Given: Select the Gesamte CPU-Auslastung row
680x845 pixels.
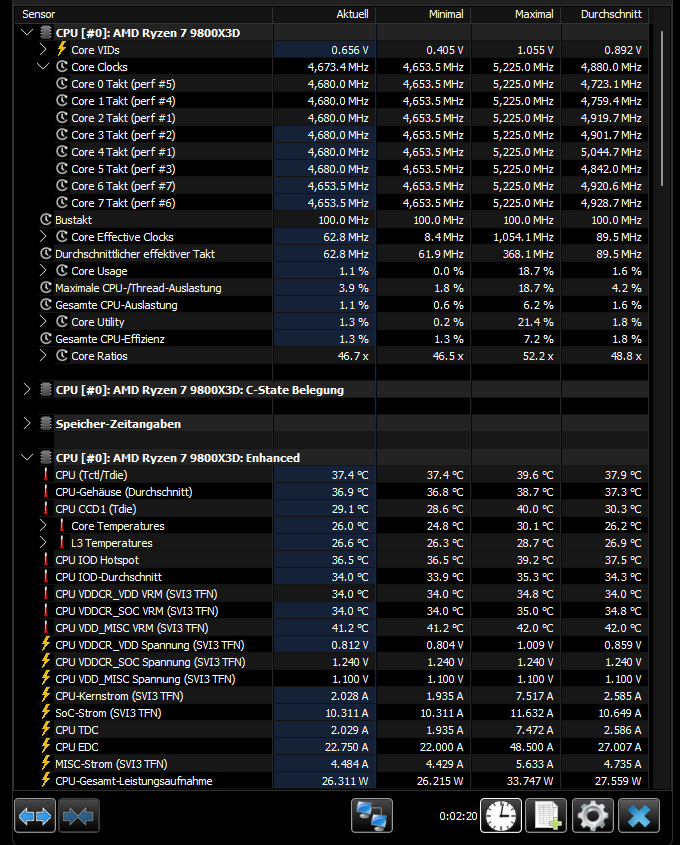Looking at the screenshot, I should coord(332,304).
